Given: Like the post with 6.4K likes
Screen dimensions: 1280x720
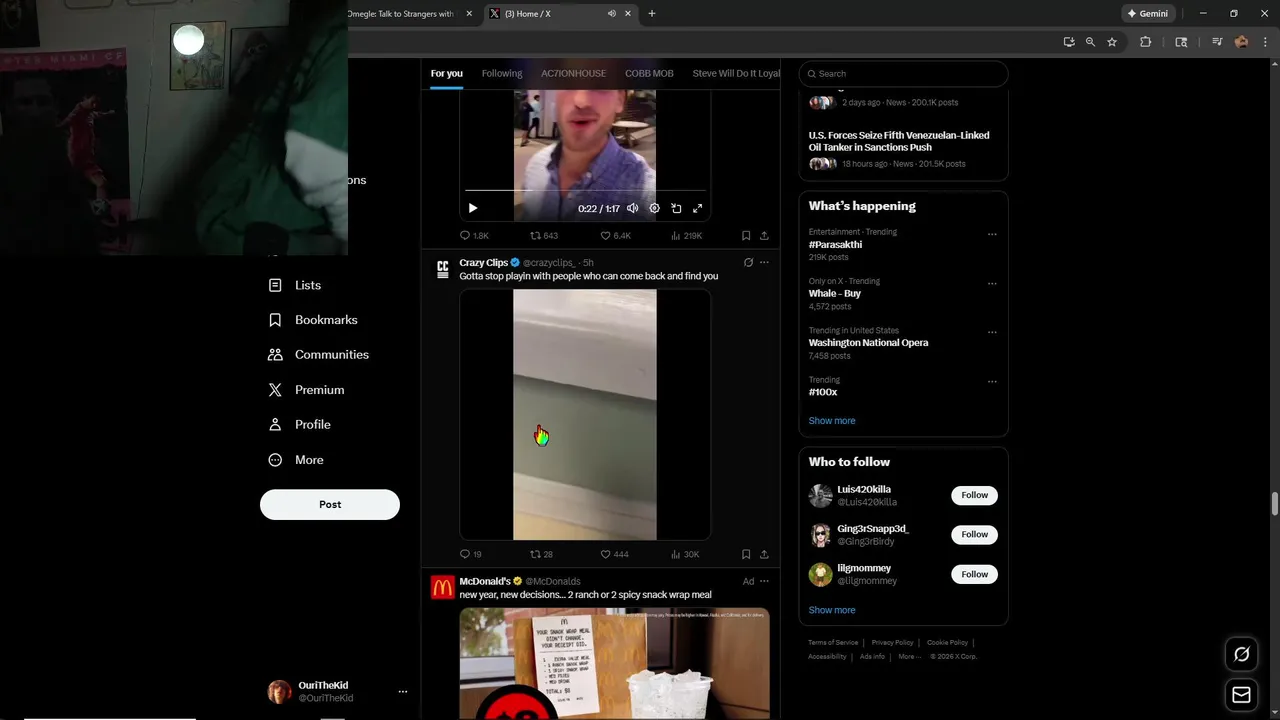Looking at the screenshot, I should 615,236.
